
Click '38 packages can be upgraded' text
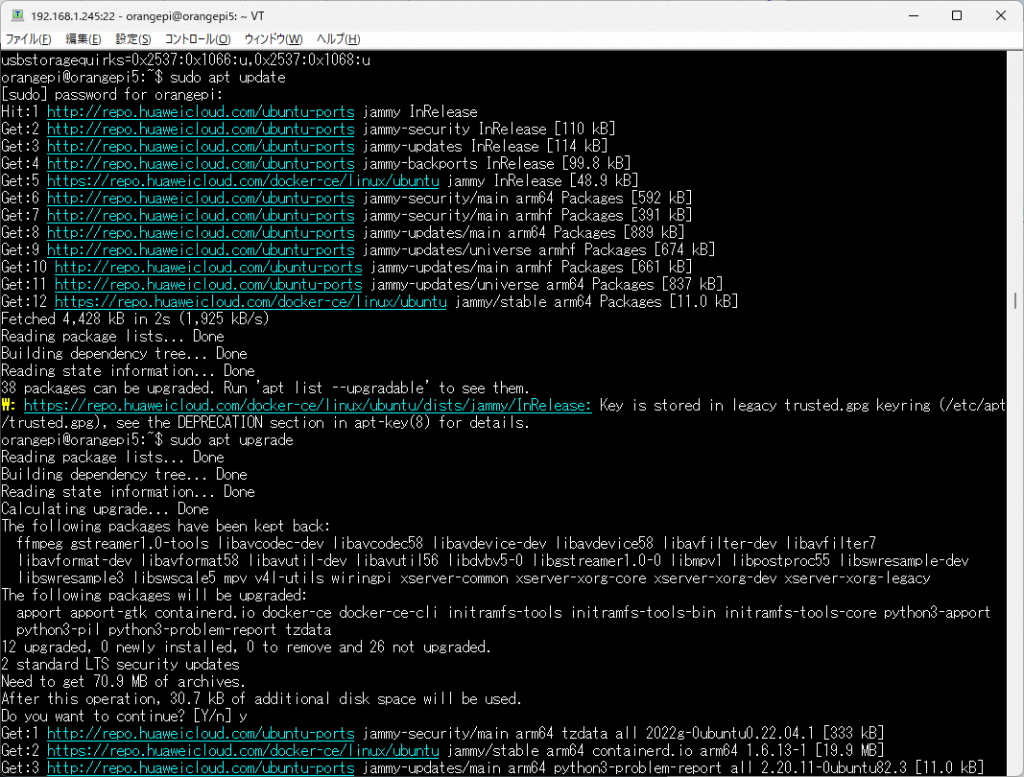108,388
